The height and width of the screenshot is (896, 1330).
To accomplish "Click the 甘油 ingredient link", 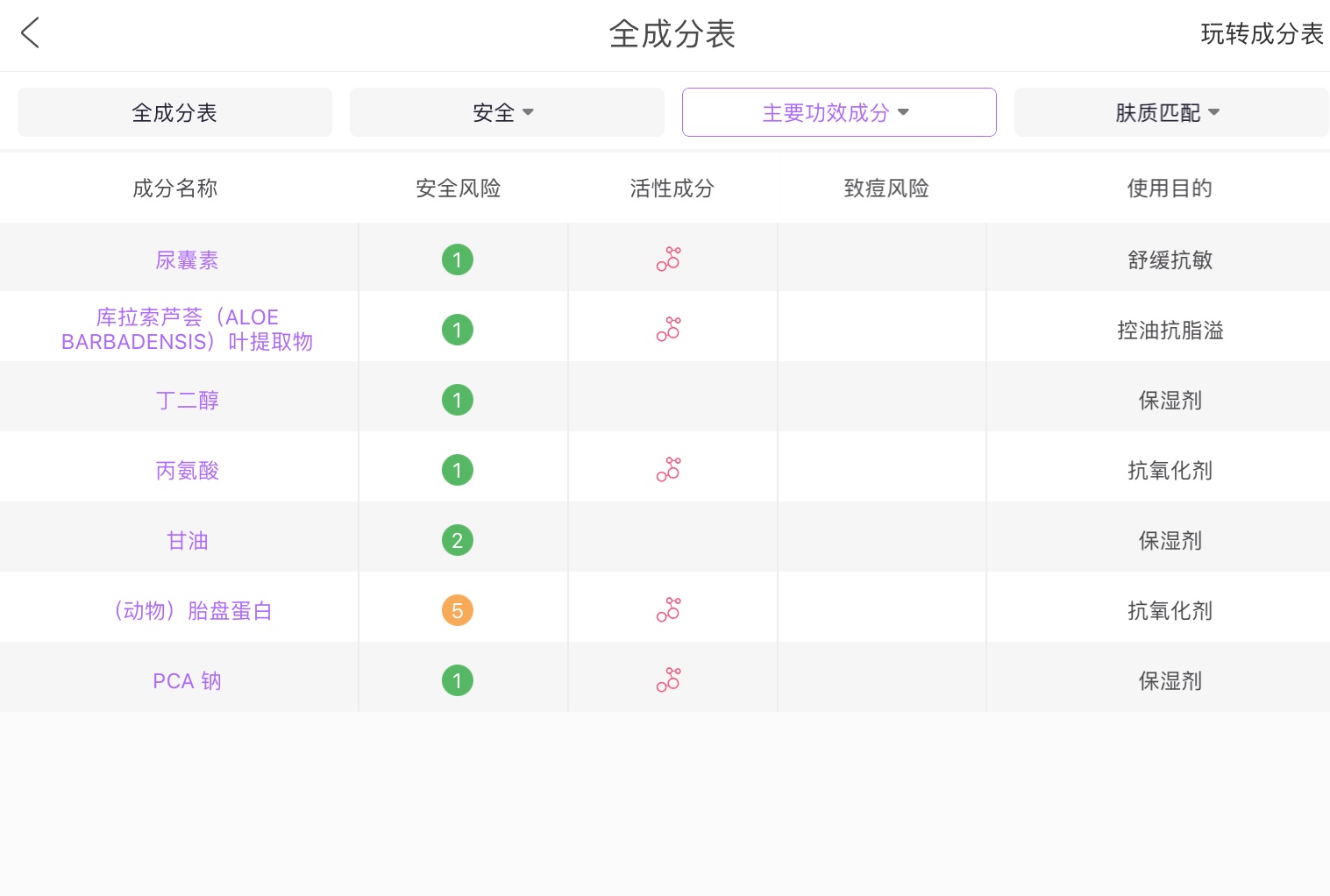I will click(187, 540).
